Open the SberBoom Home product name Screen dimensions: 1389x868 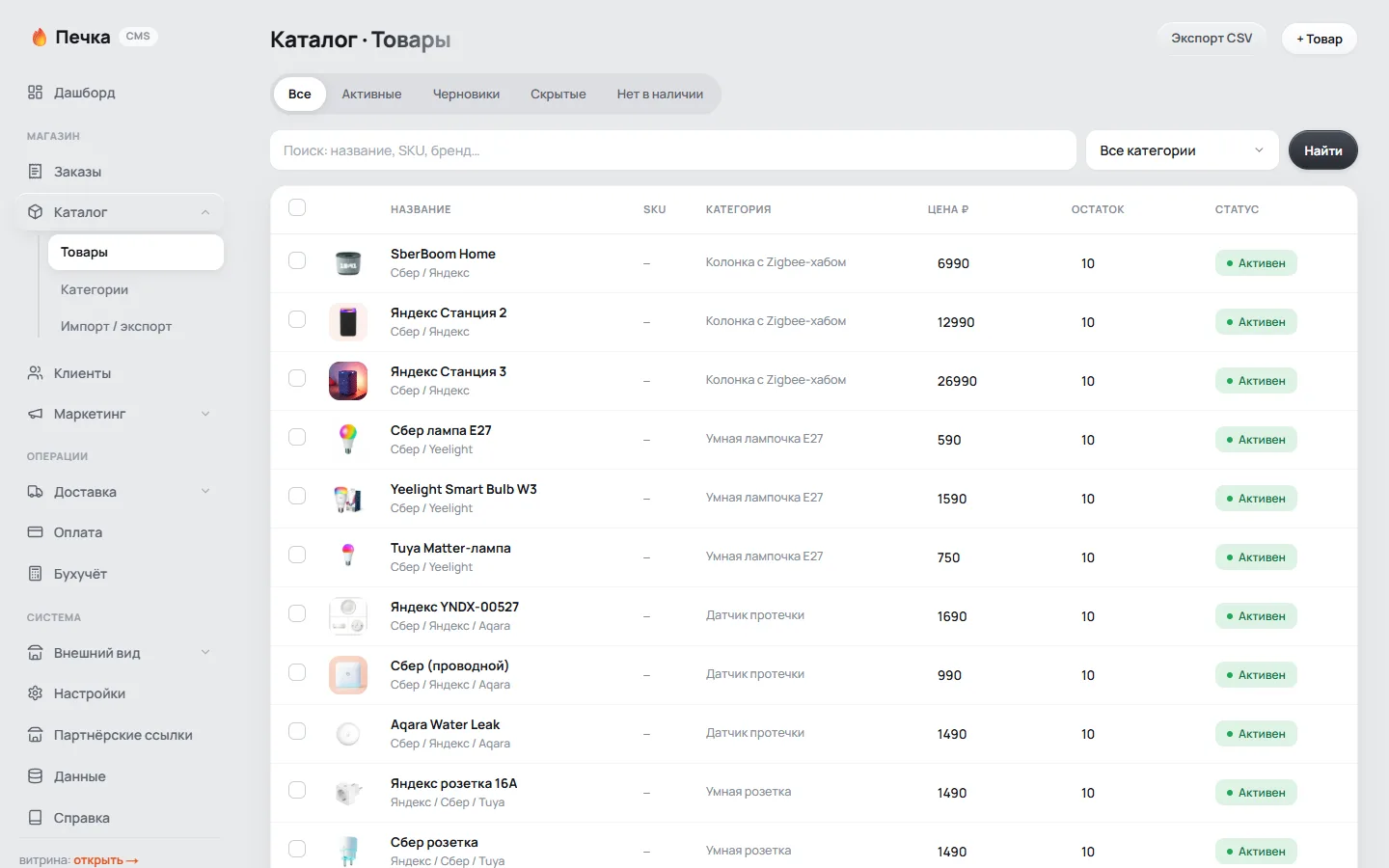pos(443,255)
